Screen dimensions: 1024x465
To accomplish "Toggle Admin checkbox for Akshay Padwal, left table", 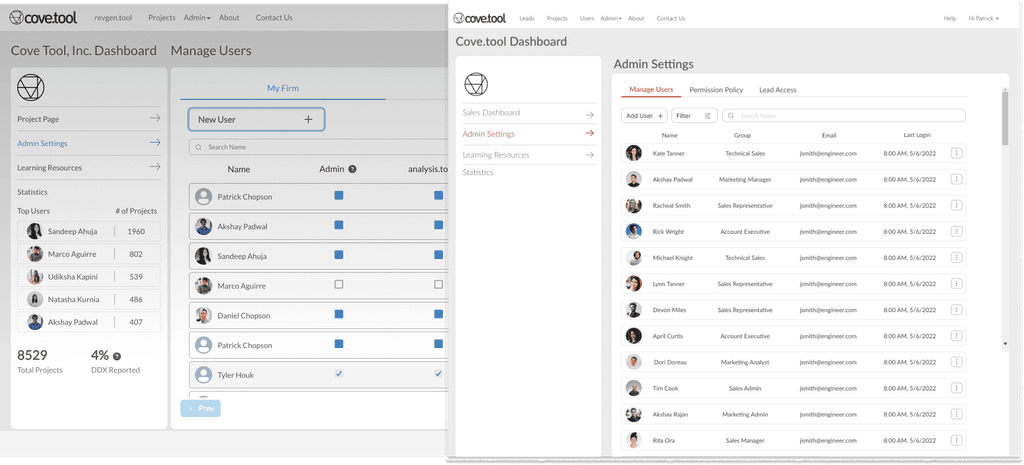I will [x=338, y=225].
